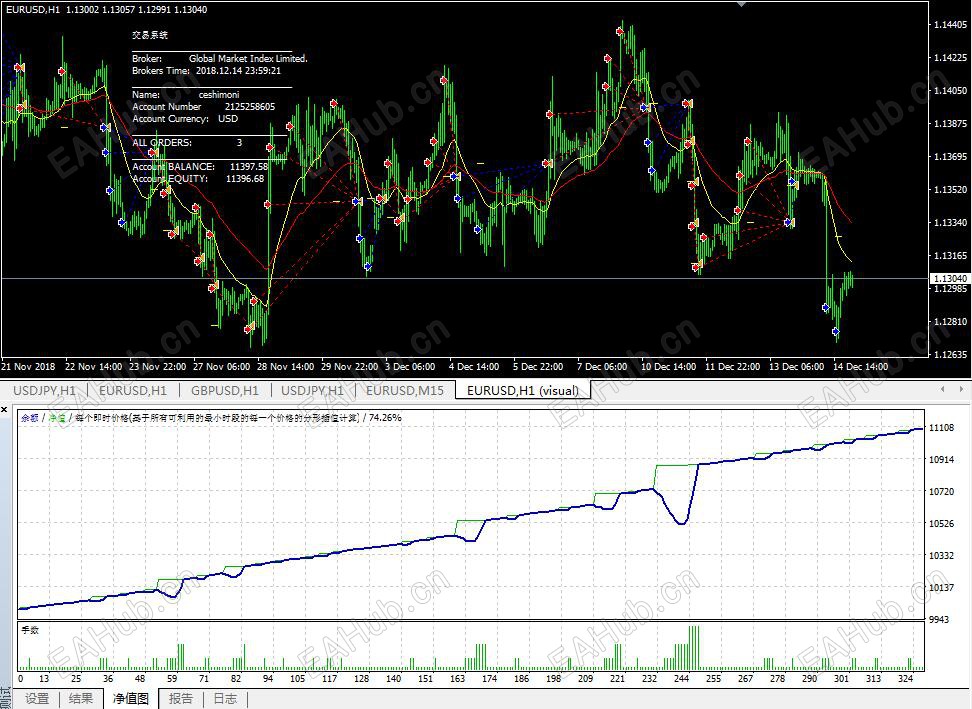The width and height of the screenshot is (972, 709).
Task: Click the Account Number 2125258605
Action: (249, 107)
